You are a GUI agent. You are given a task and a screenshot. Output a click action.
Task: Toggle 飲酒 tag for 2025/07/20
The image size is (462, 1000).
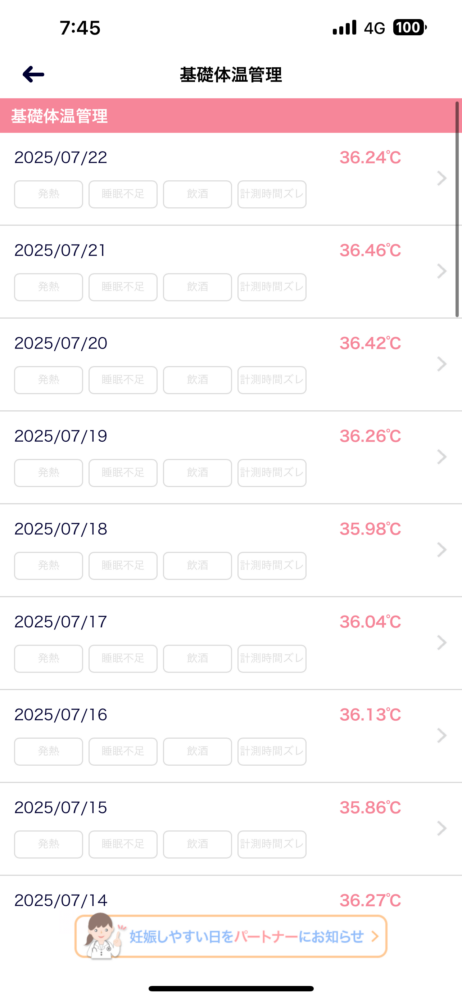198,380
